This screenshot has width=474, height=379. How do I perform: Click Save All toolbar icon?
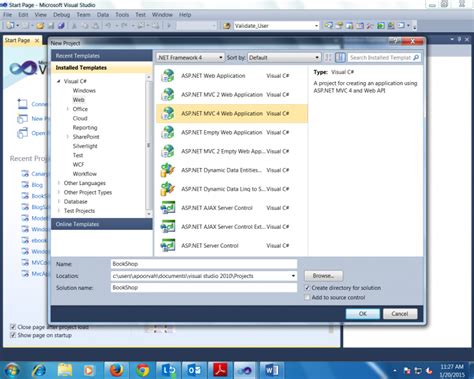(x=61, y=26)
